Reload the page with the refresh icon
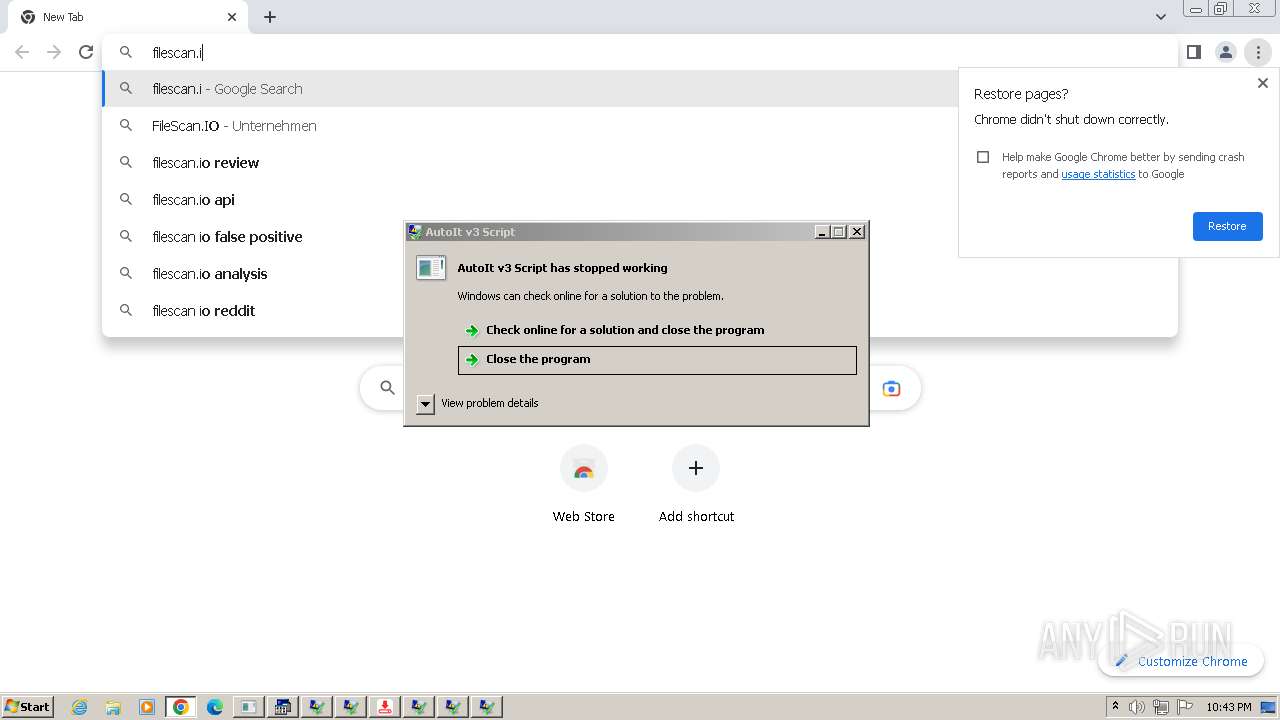 86,52
